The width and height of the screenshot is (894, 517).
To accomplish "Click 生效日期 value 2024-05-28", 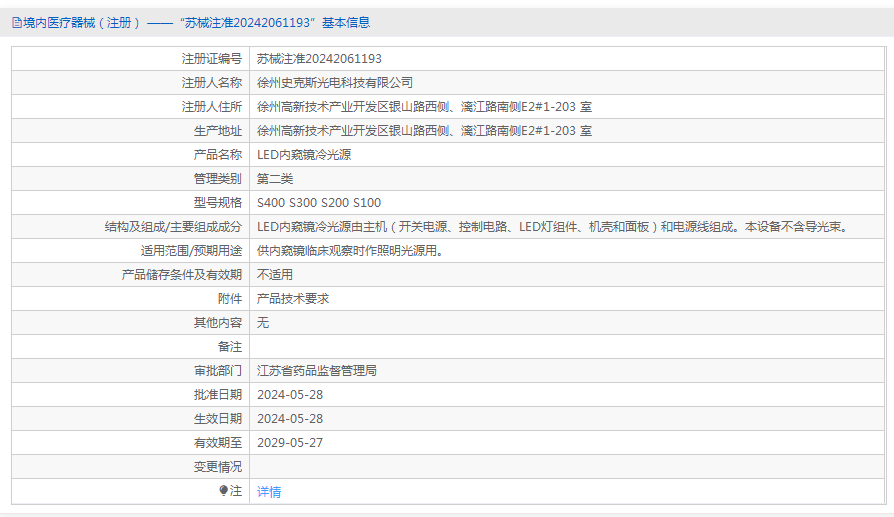I will point(290,418).
